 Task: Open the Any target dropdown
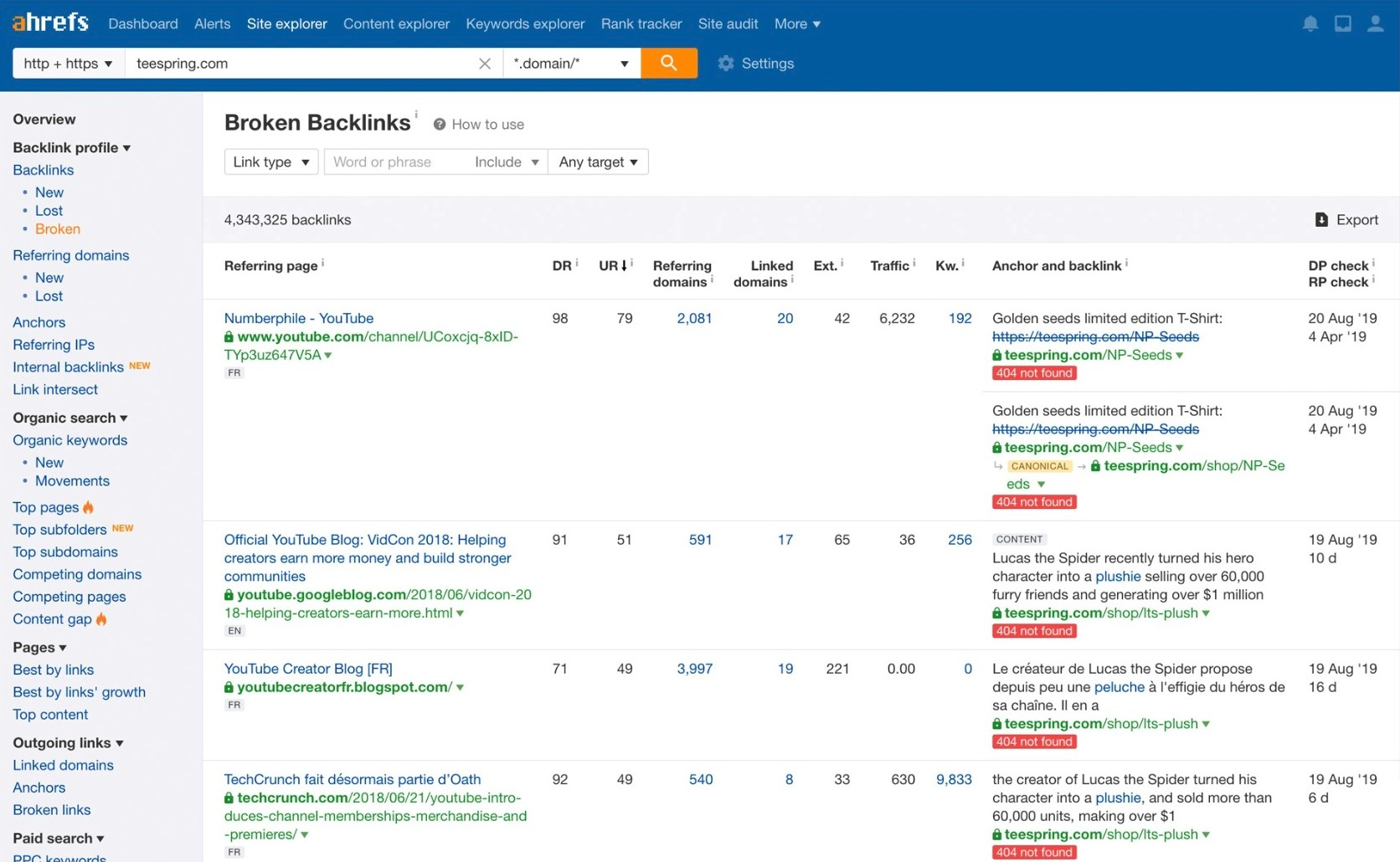598,162
